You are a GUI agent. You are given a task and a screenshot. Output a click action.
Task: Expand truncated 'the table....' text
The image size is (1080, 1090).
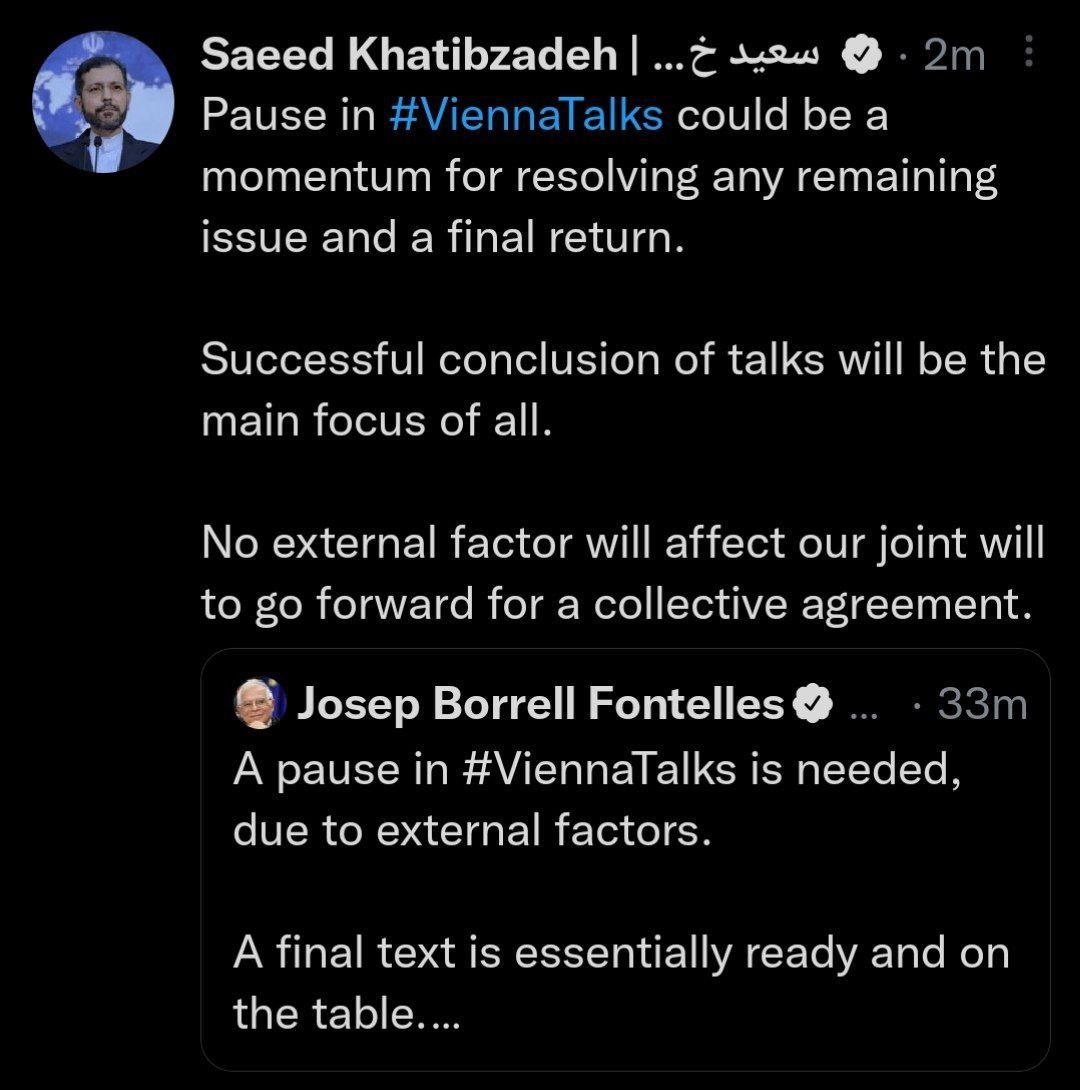[346, 1014]
